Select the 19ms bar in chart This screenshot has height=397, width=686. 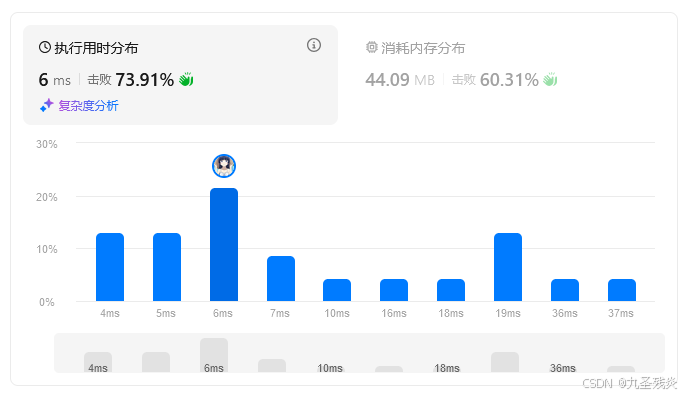coord(508,267)
